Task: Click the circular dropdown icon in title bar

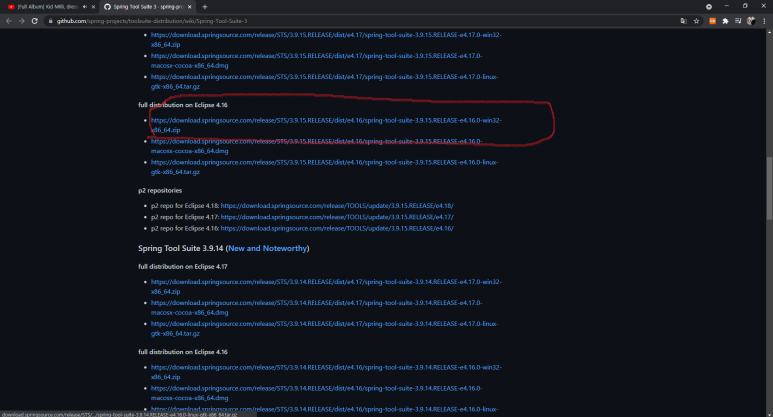Action: [x=709, y=7]
